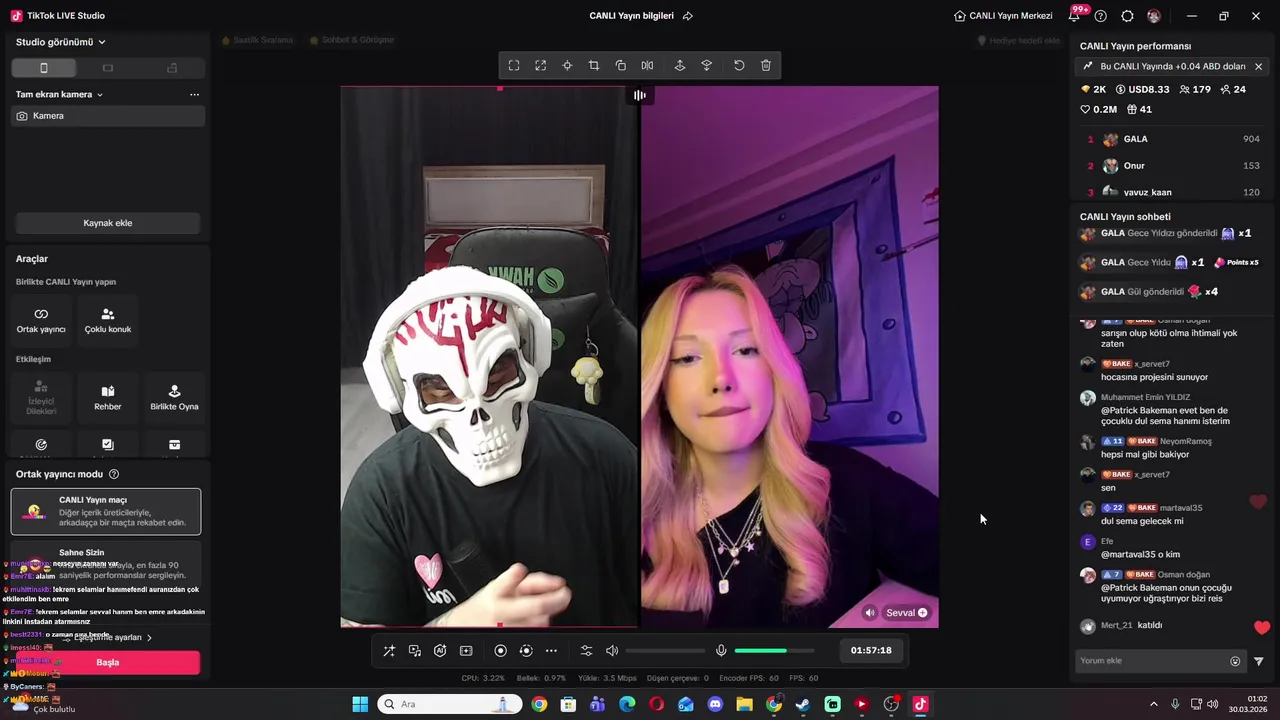The height and width of the screenshot is (720, 1280).
Task: Select the landscape layout mode button
Action: click(x=108, y=68)
